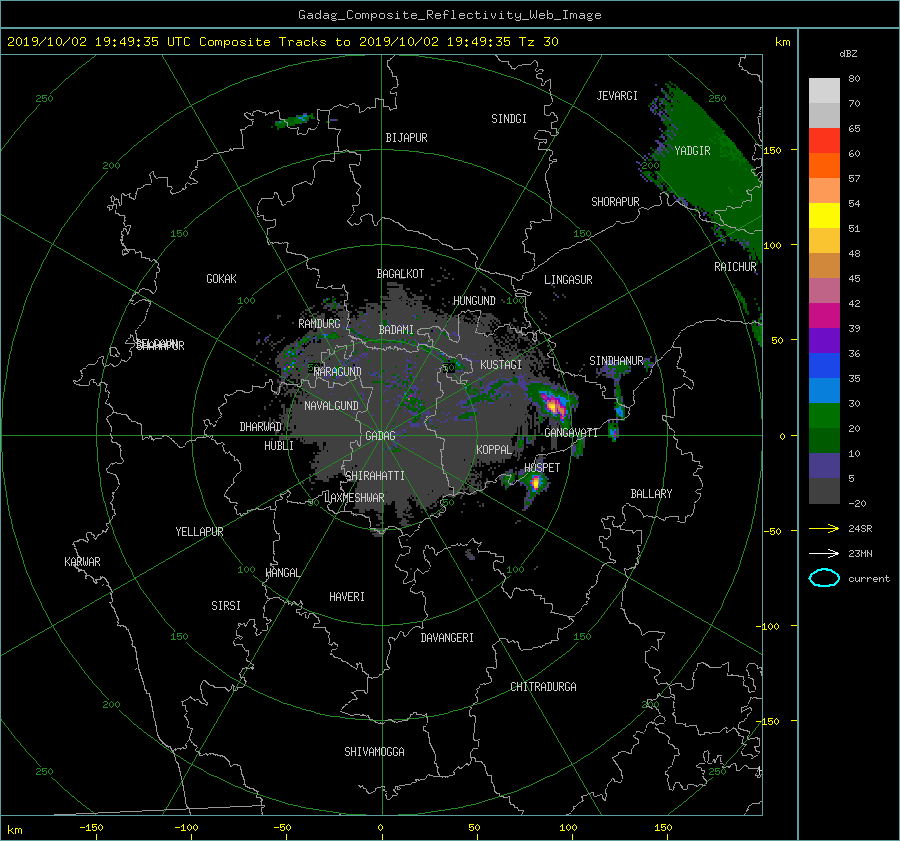Click the JEVARGI city label
900x841 pixels.
617,96
